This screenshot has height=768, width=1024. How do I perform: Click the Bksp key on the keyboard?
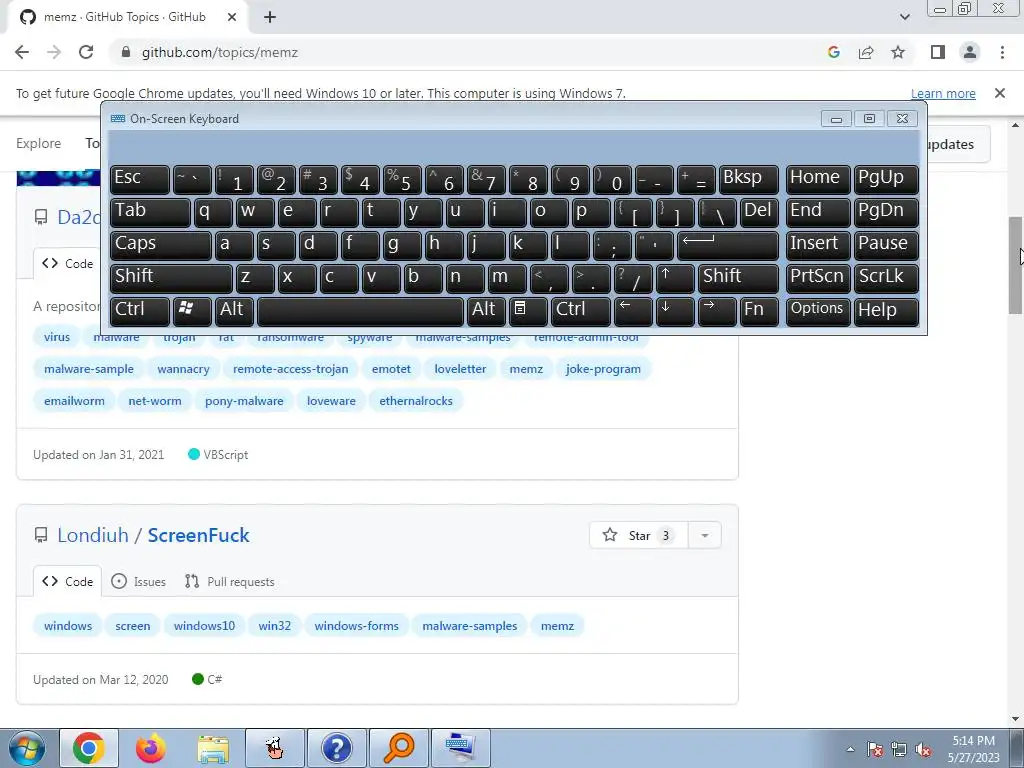tap(748, 180)
